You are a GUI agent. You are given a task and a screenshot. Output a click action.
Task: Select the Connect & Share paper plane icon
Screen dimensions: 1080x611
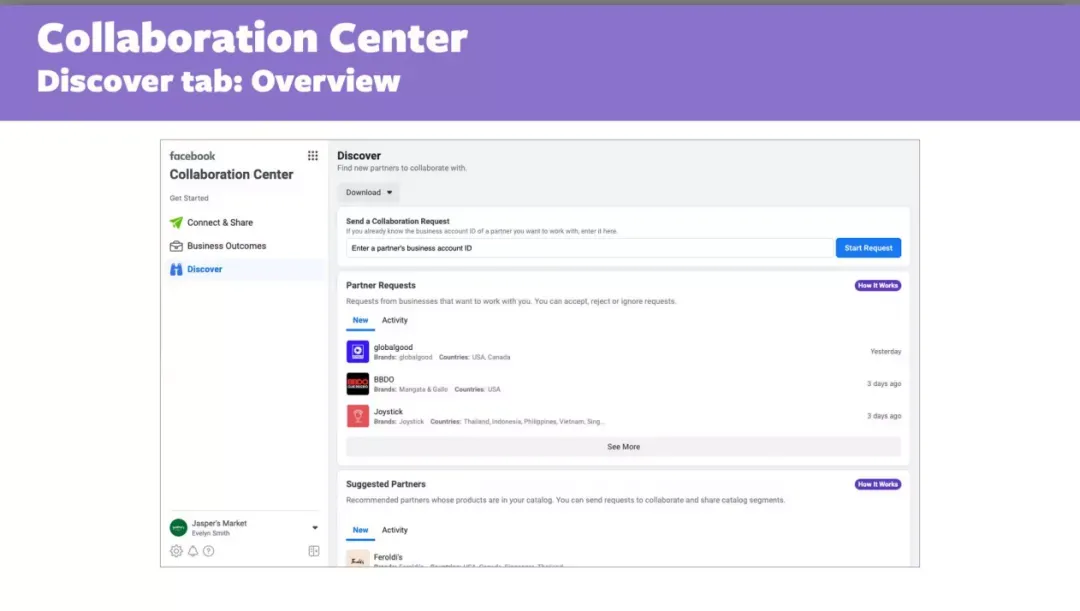(176, 222)
